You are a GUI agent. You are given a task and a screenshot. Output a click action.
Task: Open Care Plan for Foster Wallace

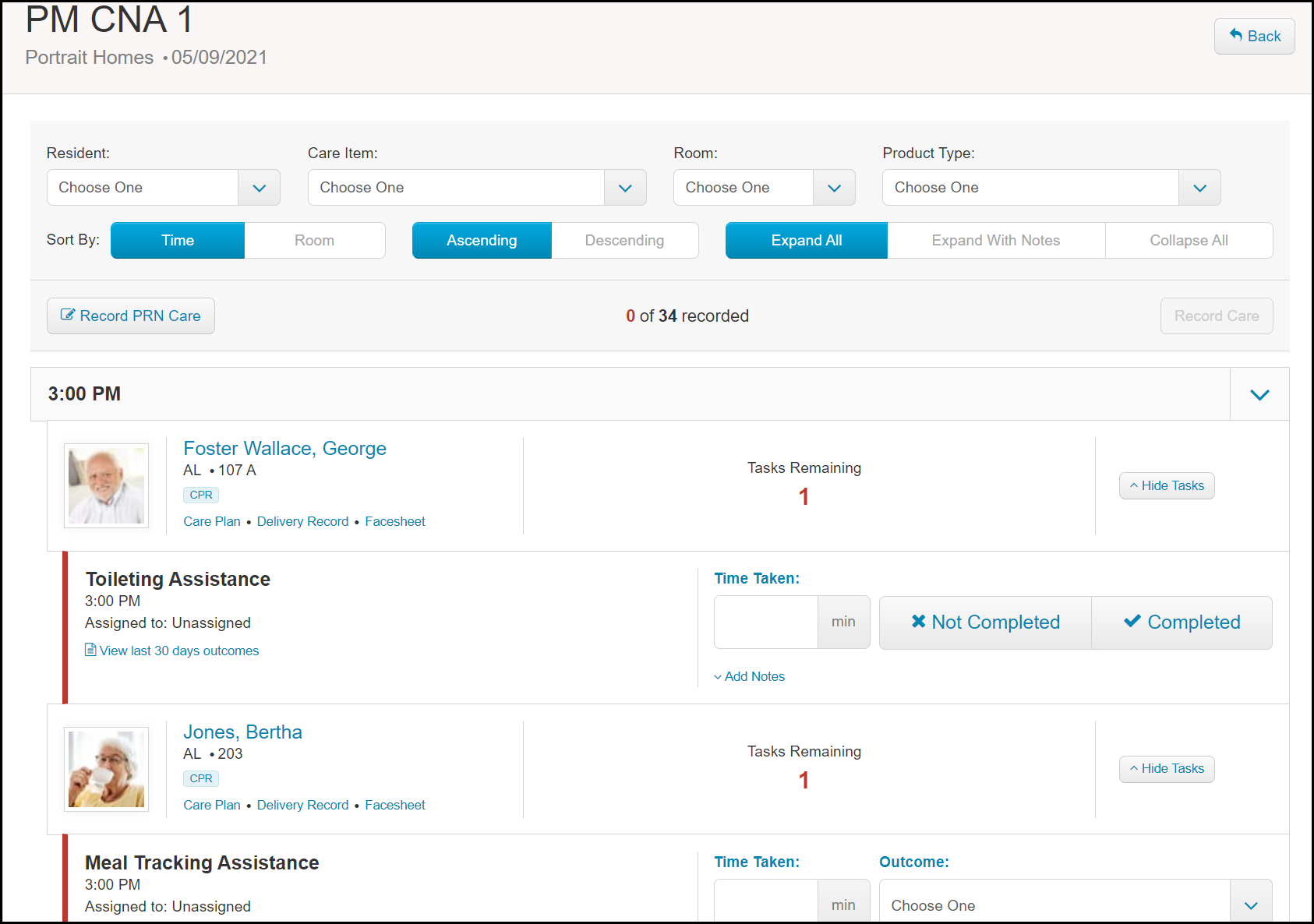coord(212,521)
